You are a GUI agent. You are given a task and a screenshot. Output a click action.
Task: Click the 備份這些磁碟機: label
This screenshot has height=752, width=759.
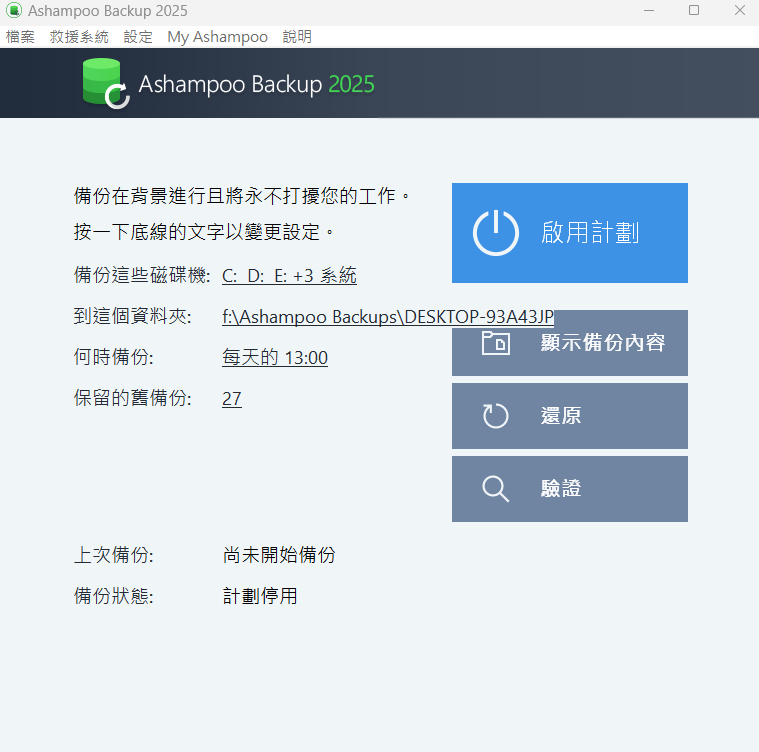click(x=142, y=275)
